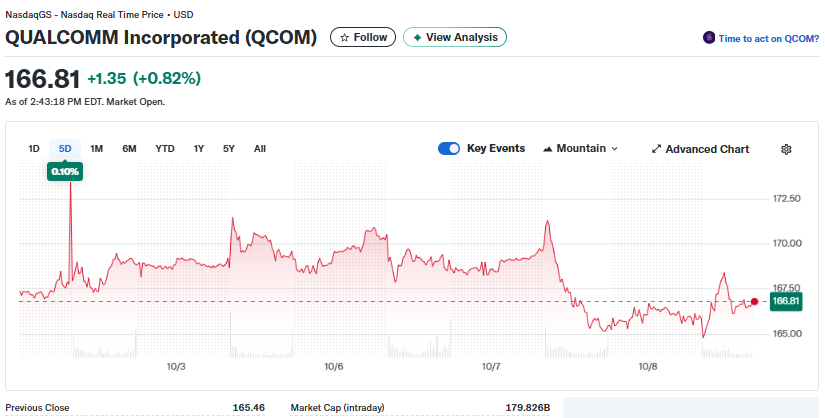Toggle the Key Events switch
The height and width of the screenshot is (418, 825).
tap(449, 149)
